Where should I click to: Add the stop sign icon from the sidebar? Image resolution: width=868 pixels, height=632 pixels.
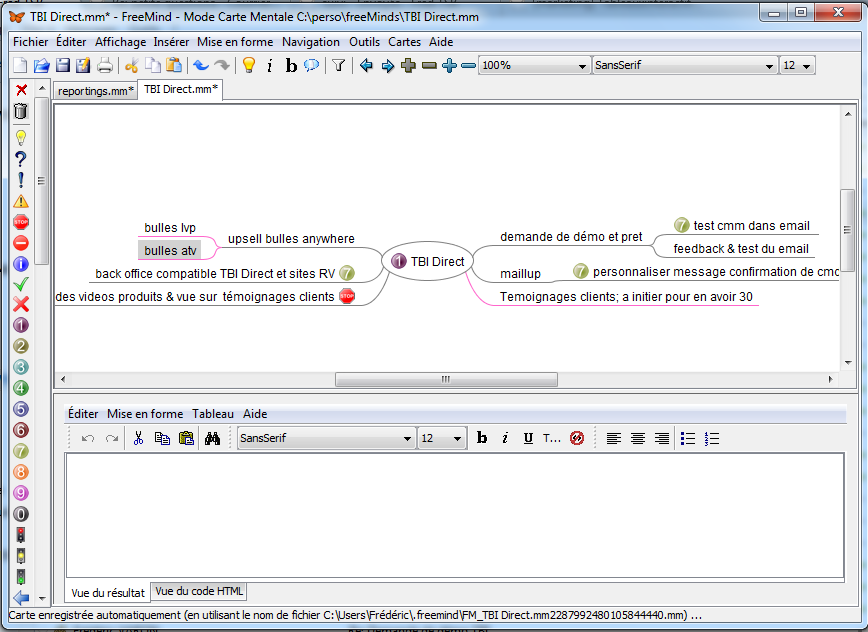click(20, 222)
